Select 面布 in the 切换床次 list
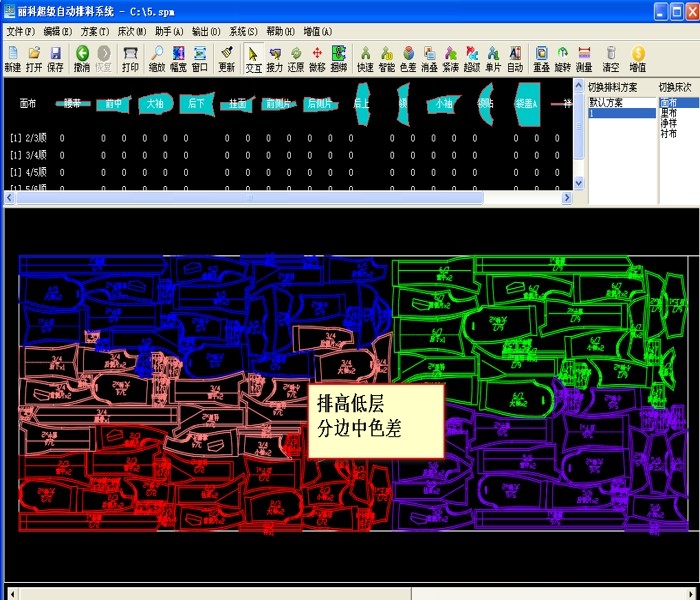The image size is (700, 600). [679, 103]
